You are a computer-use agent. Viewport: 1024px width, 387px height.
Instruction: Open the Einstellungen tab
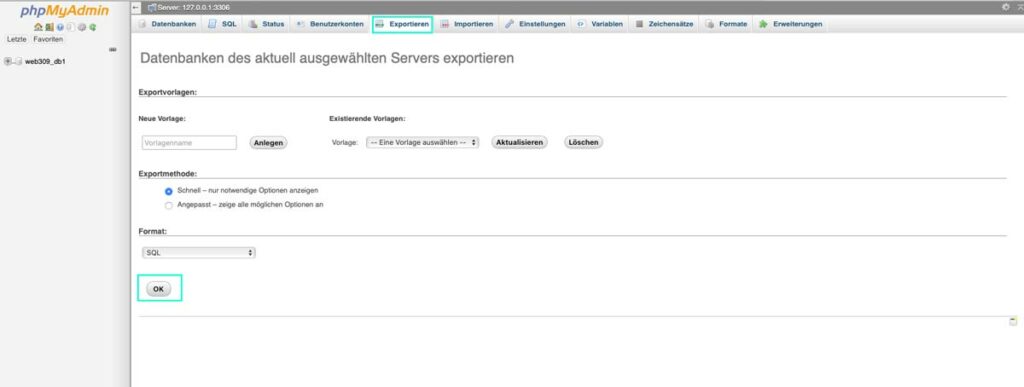[535, 24]
